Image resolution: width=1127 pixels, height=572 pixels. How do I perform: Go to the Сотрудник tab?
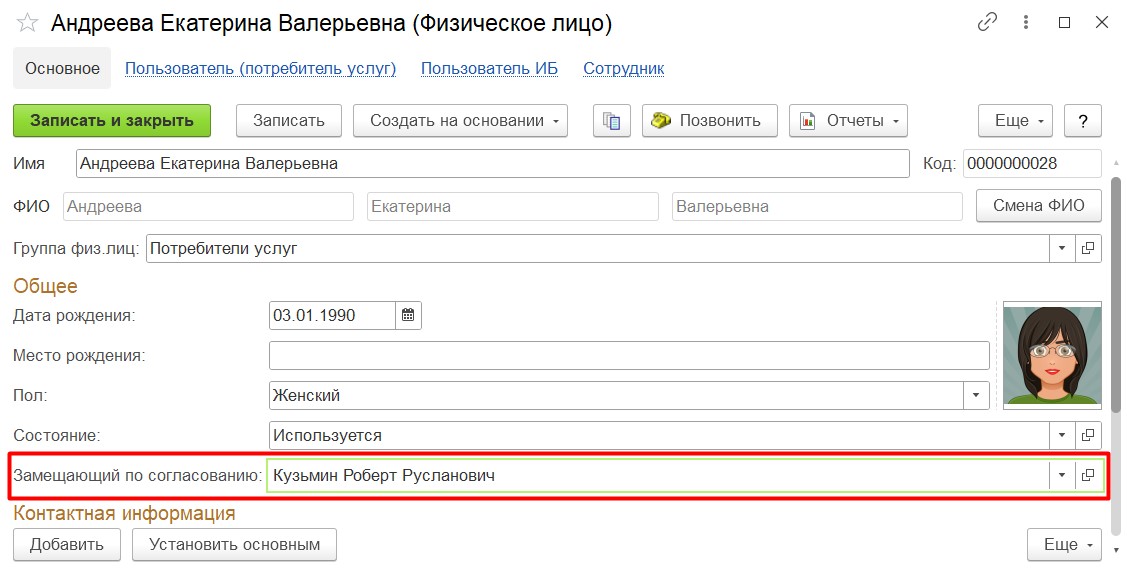point(623,69)
